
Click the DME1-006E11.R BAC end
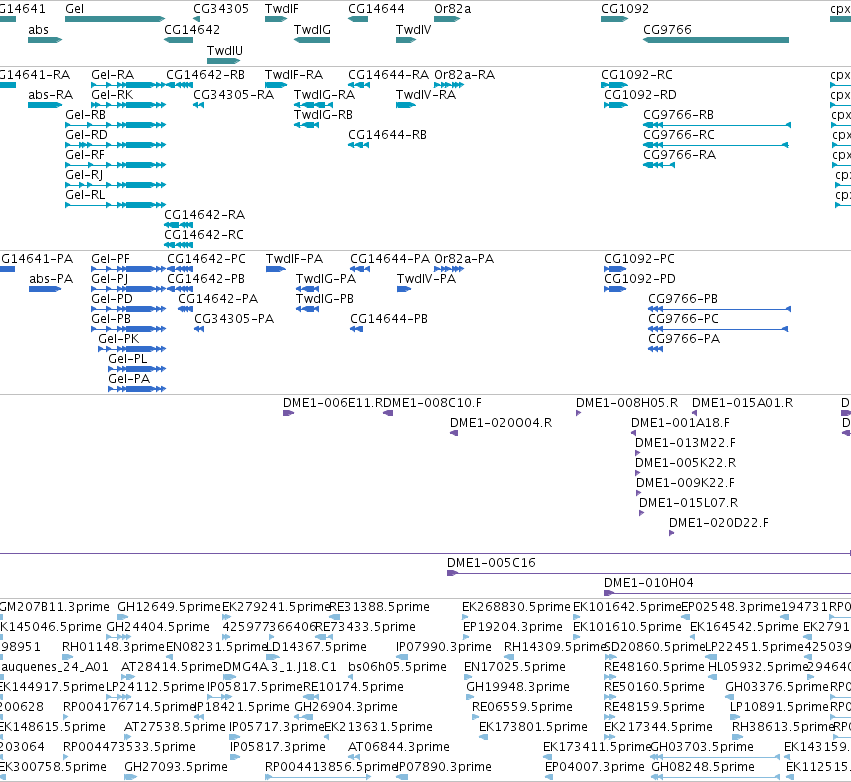(x=288, y=413)
